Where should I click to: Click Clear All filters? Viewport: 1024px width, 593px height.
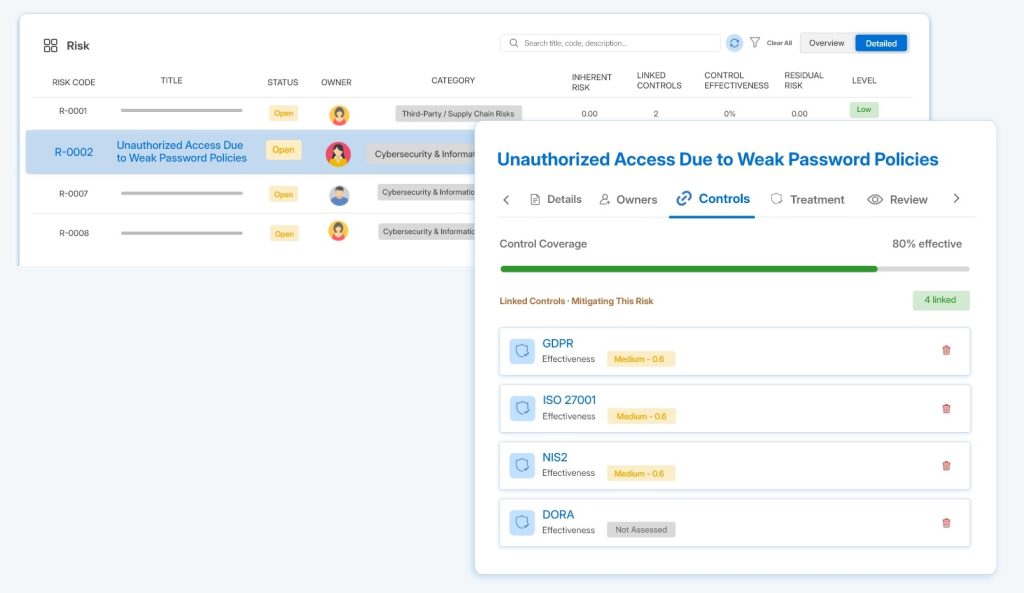click(779, 43)
